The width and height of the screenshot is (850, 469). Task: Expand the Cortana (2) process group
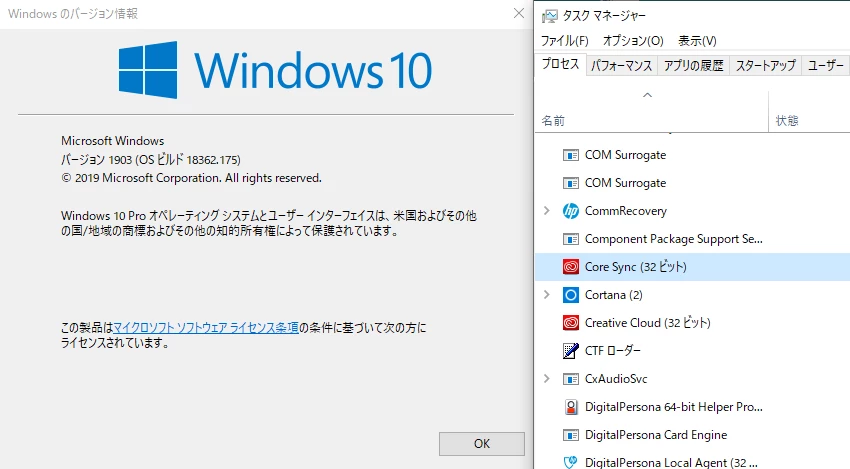tap(546, 295)
